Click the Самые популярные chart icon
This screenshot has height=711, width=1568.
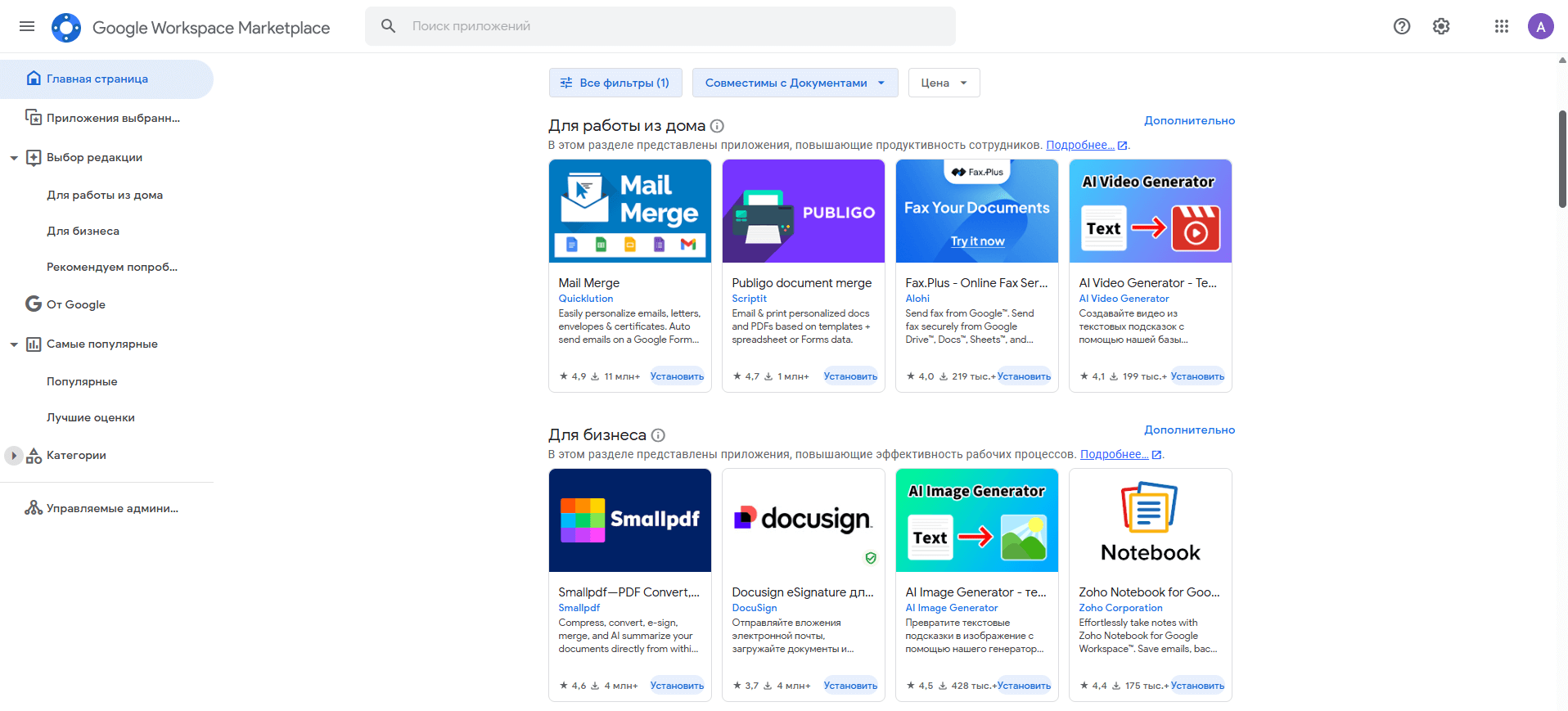(x=34, y=344)
